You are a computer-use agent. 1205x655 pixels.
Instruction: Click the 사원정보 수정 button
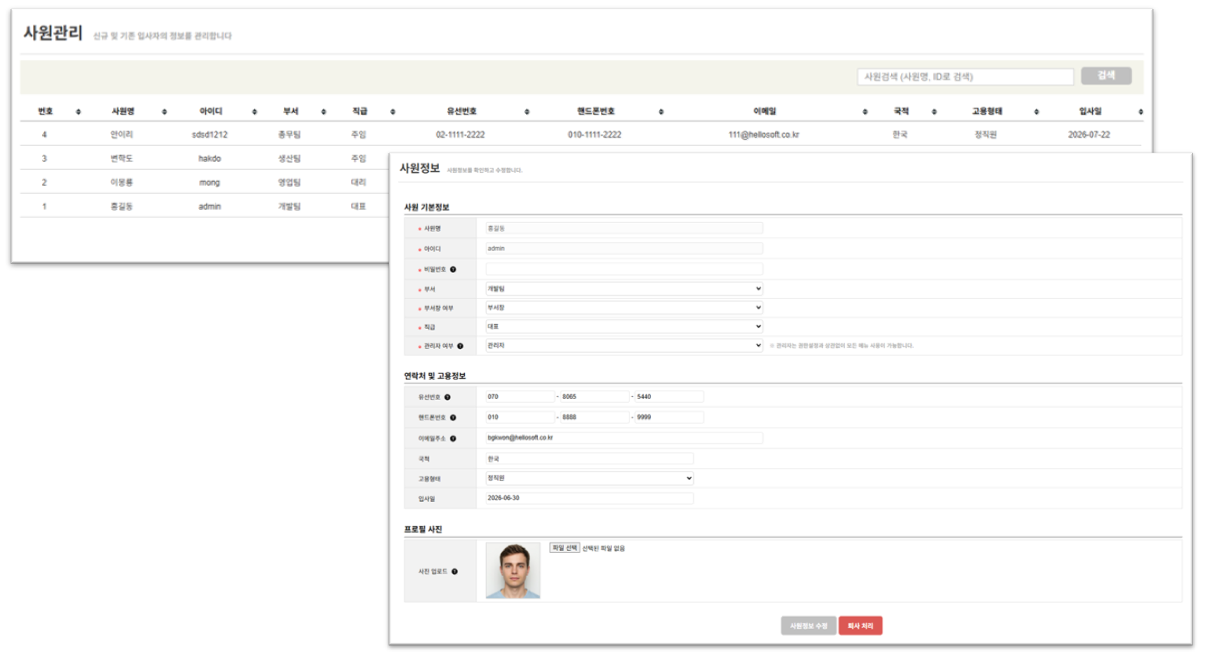pos(808,626)
